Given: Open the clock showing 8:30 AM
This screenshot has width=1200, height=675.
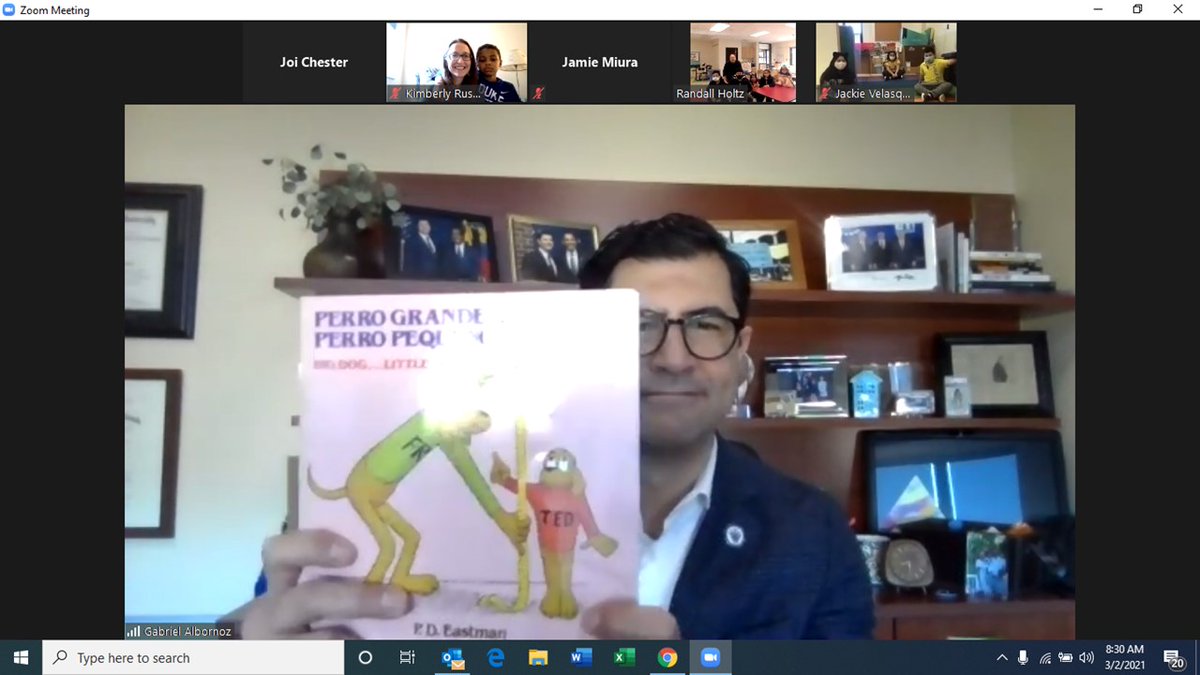Looking at the screenshot, I should click(x=1125, y=657).
